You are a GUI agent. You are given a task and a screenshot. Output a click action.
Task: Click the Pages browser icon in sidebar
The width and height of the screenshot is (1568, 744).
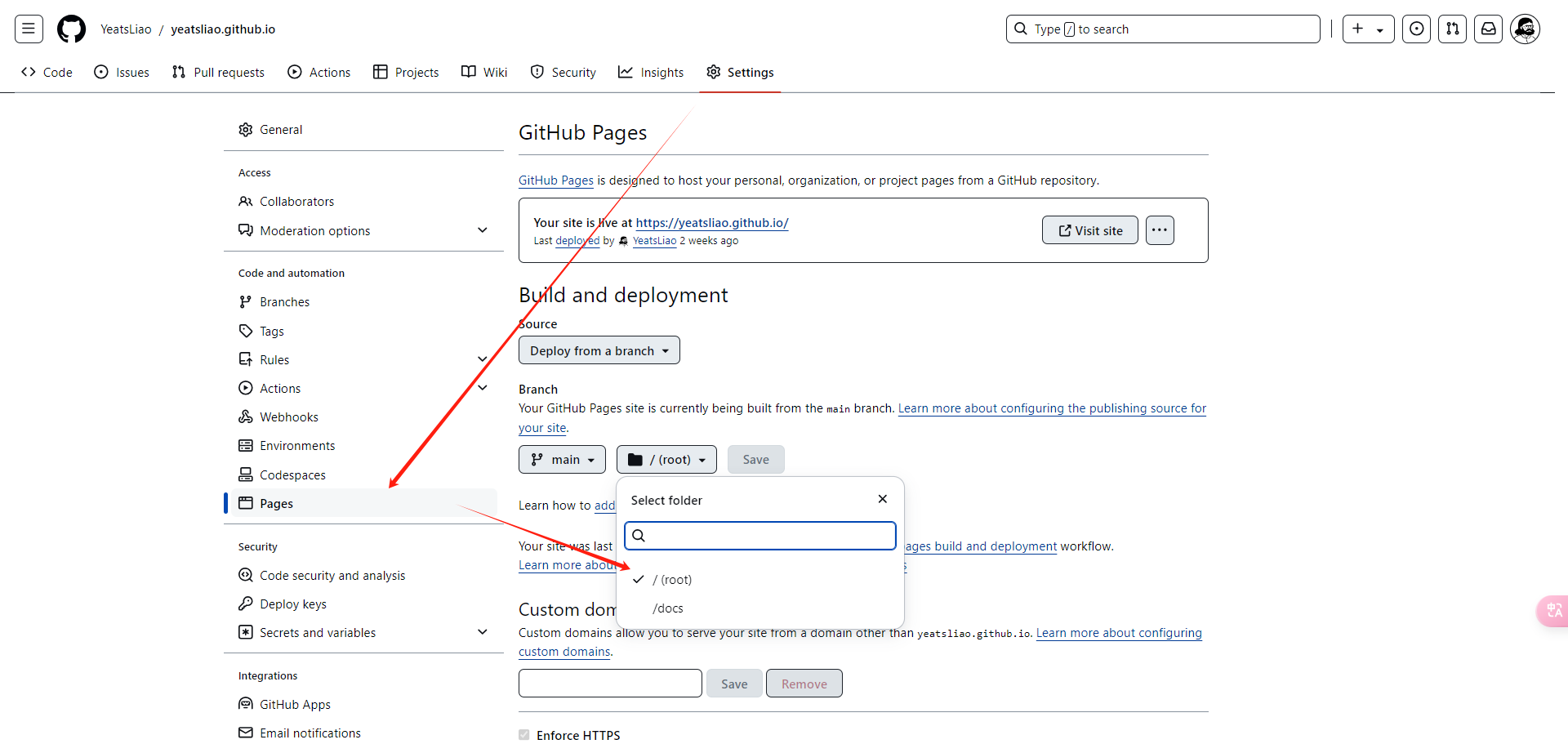(245, 503)
